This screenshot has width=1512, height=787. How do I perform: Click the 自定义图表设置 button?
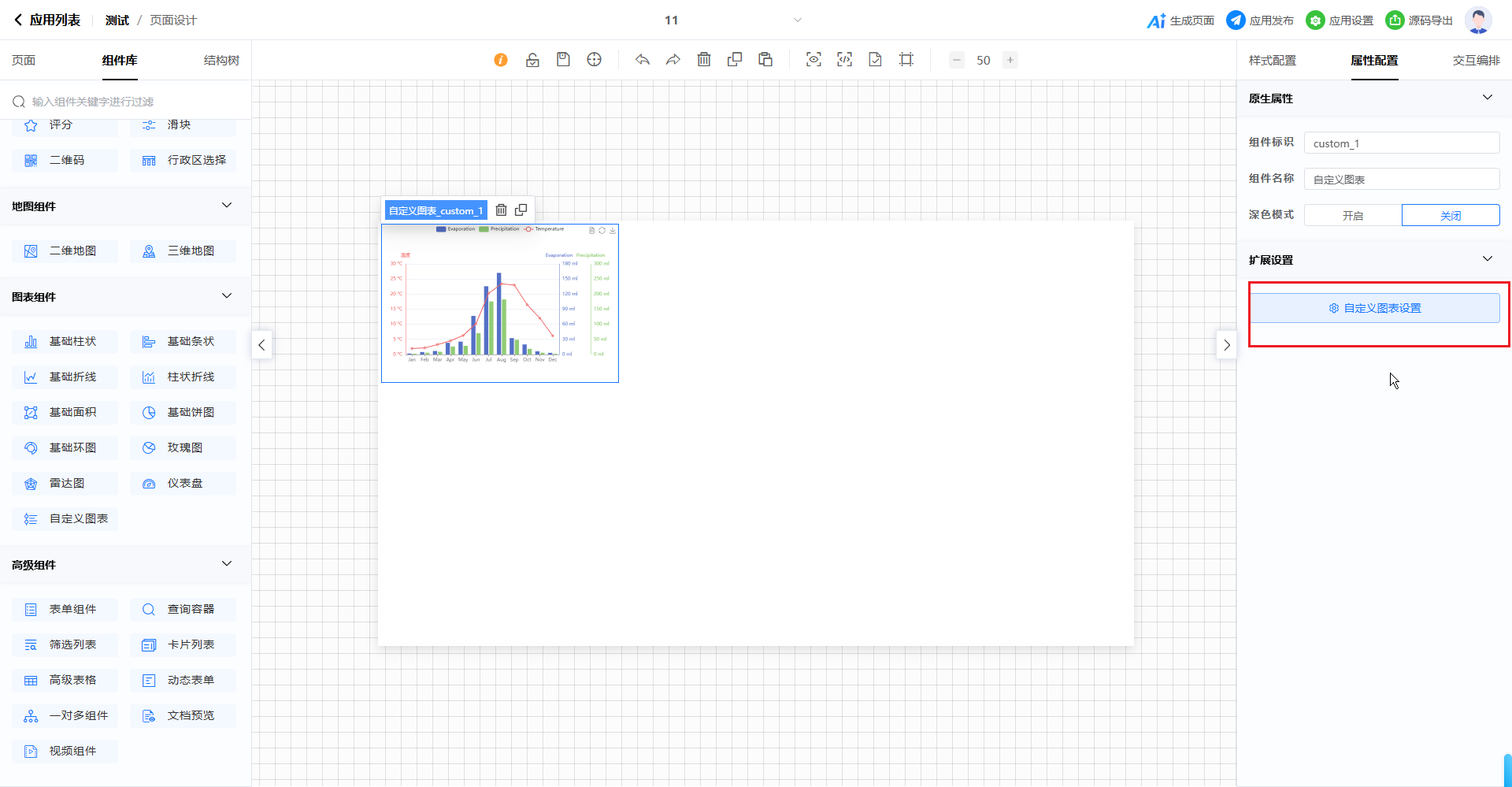[x=1374, y=308]
